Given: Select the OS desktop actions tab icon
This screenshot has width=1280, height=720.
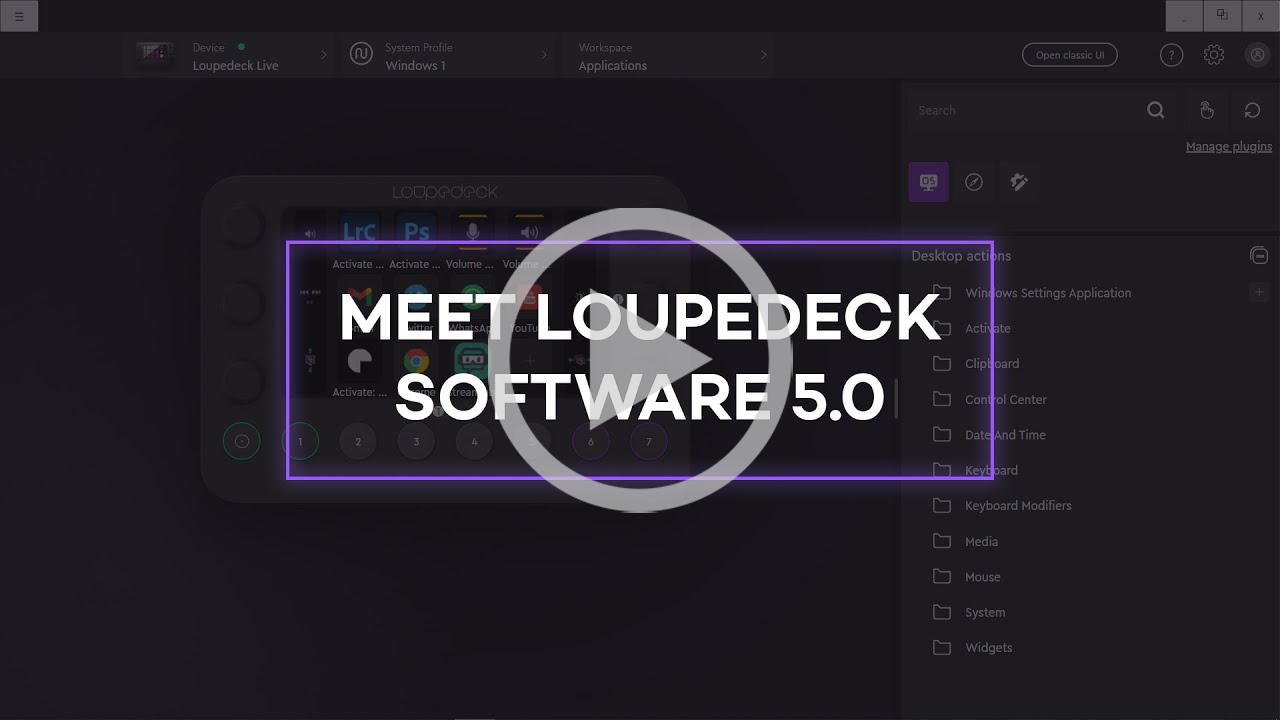Looking at the screenshot, I should (928, 182).
